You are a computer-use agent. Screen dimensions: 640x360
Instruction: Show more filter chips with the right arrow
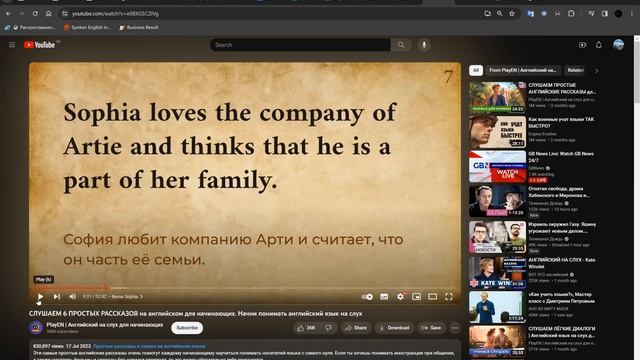pos(596,71)
